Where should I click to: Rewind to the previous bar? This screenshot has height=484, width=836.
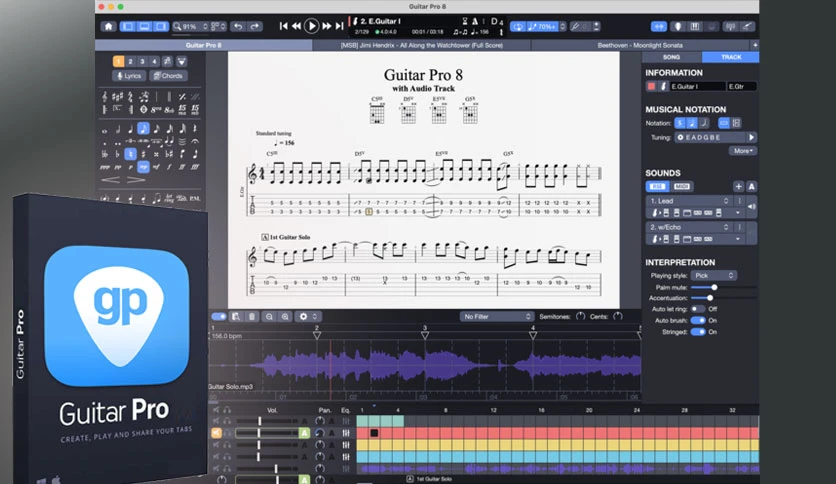point(296,26)
